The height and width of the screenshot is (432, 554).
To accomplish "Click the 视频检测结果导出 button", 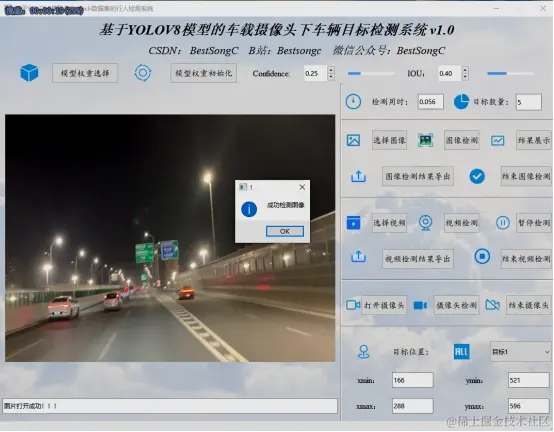I will [418, 259].
